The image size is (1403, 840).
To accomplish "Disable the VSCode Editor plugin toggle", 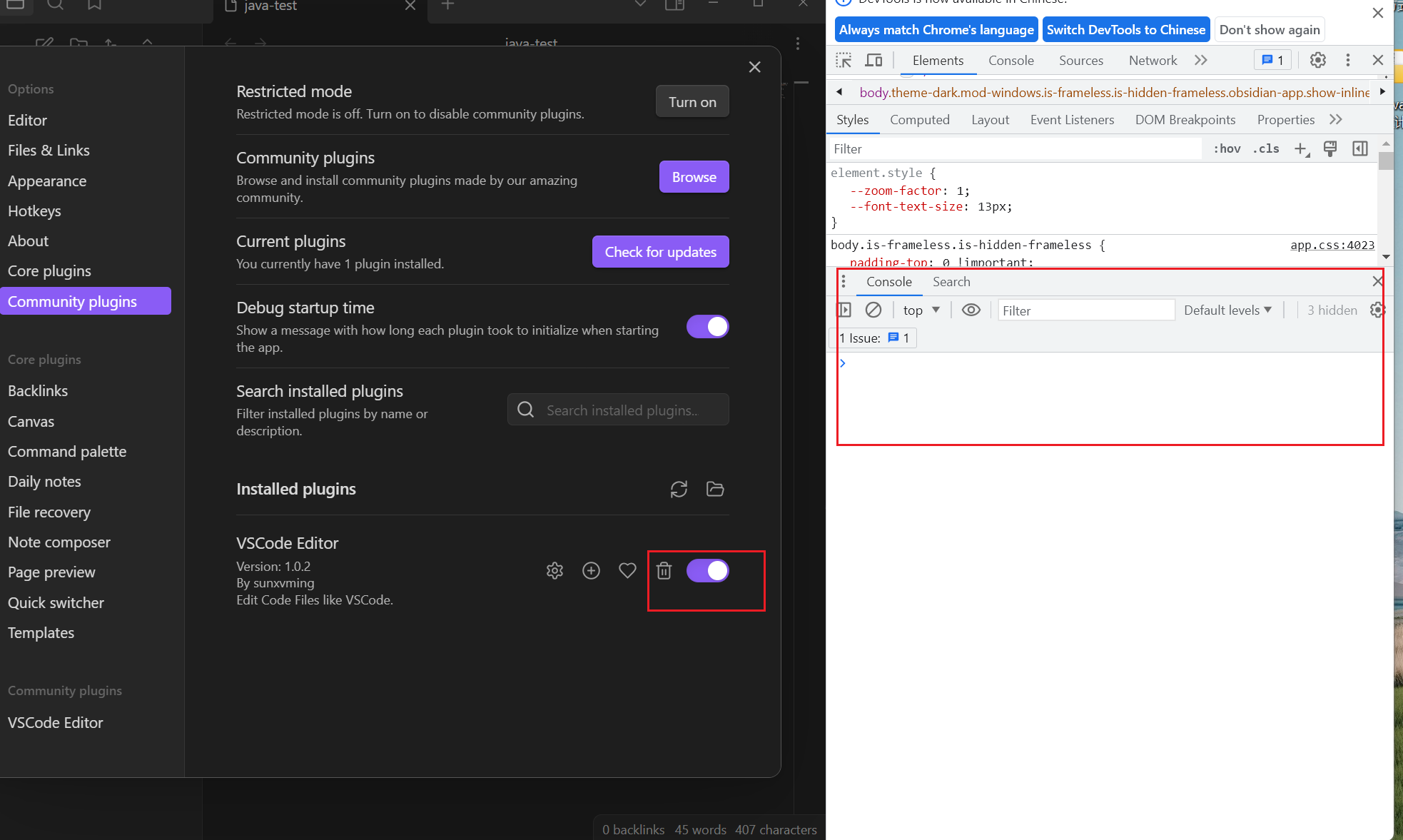I will coord(707,570).
